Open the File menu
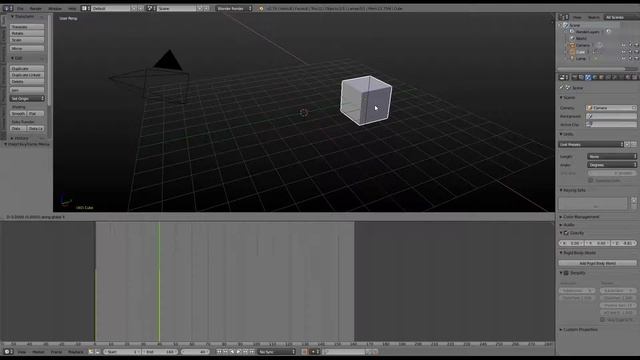This screenshot has width=640, height=360. (x=20, y=8)
